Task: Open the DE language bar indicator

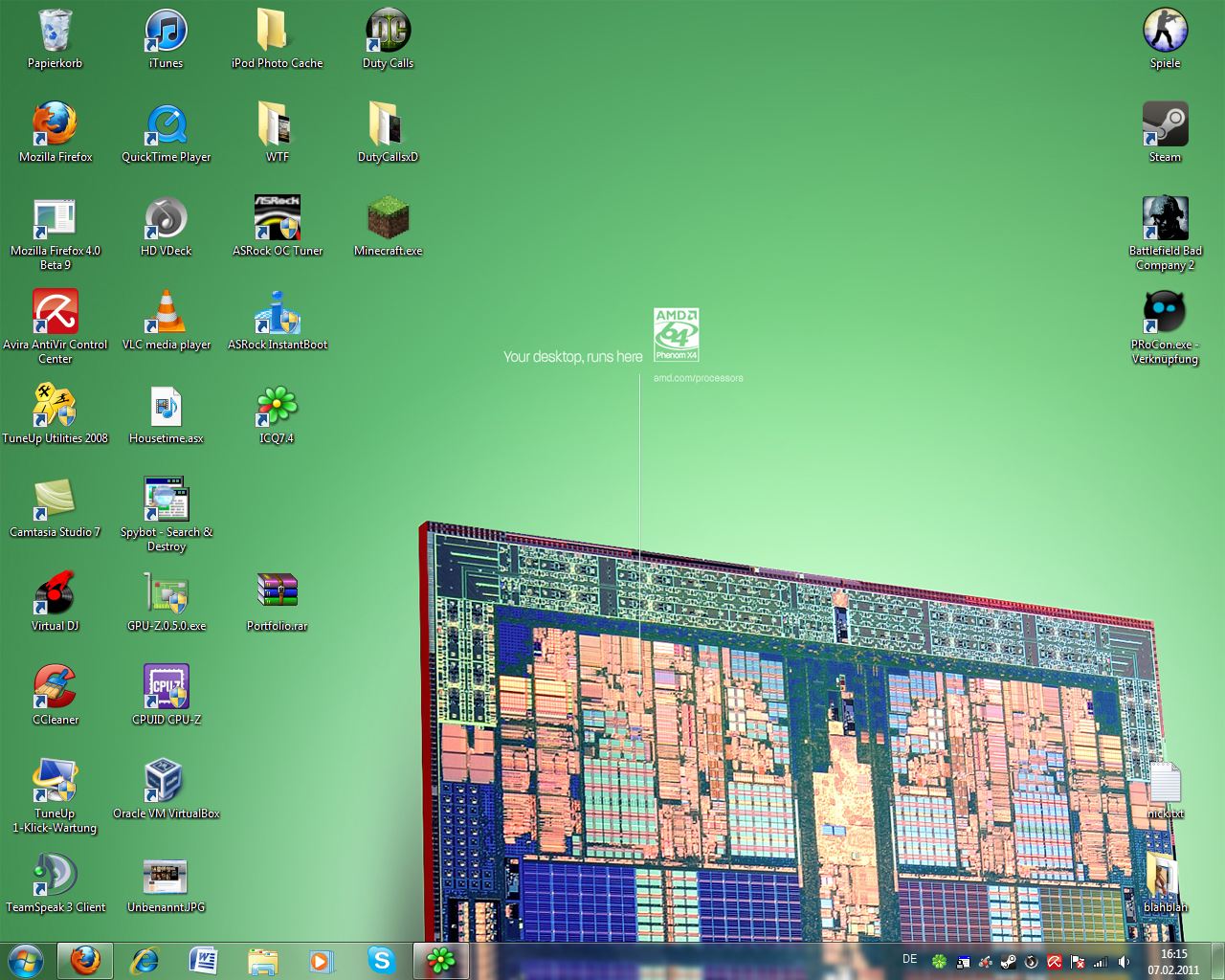Action: click(909, 959)
